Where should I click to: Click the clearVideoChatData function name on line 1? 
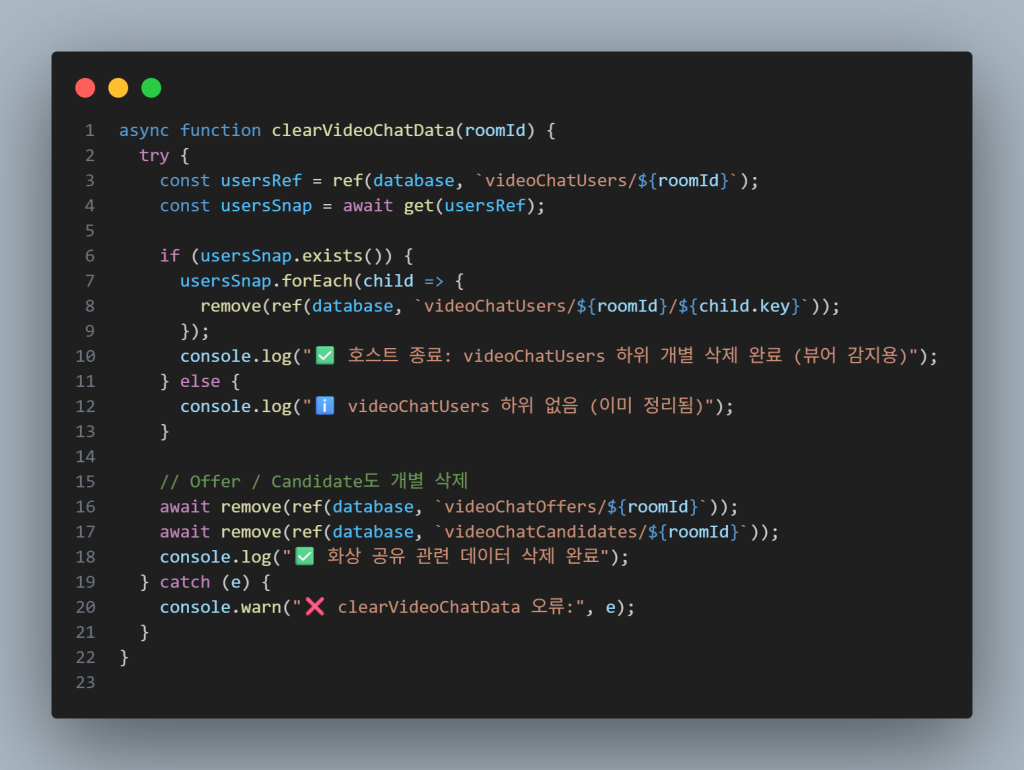pyautogui.click(x=362, y=131)
